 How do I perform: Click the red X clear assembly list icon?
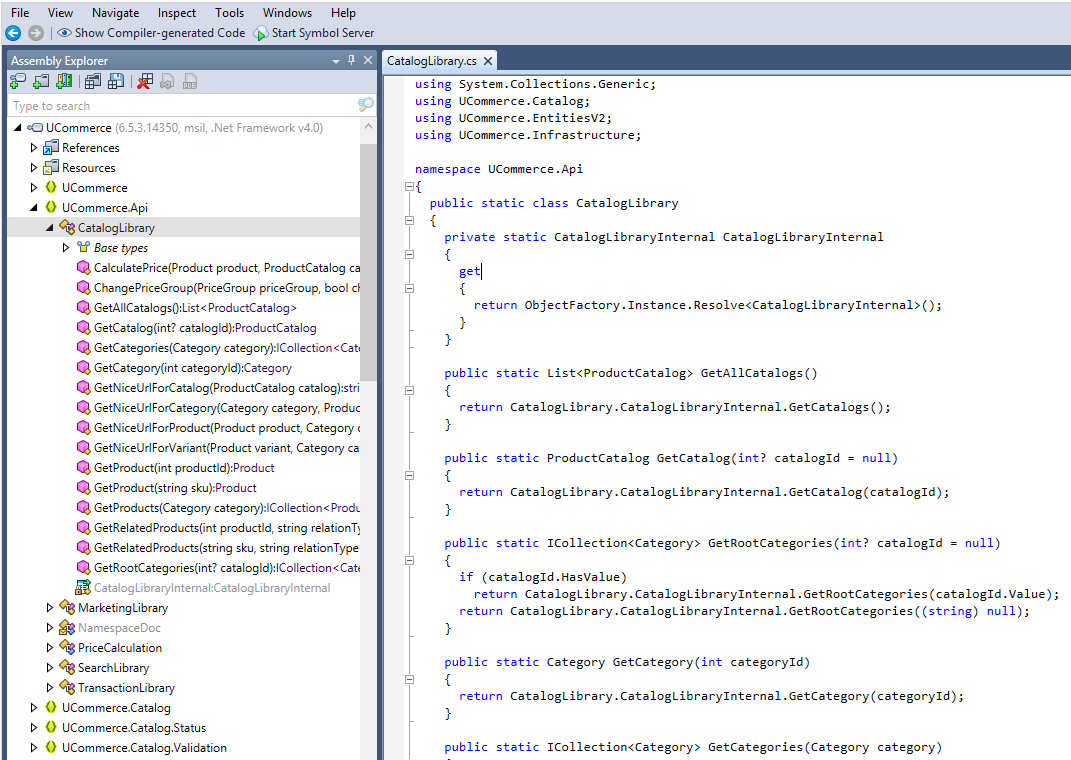coord(145,82)
